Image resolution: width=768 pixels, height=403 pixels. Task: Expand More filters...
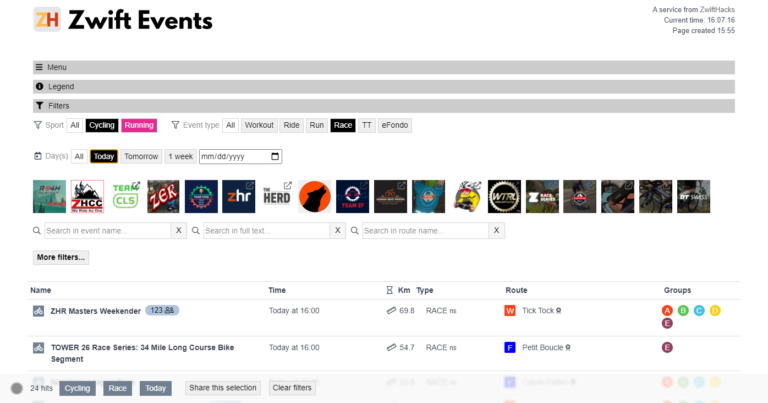tap(61, 257)
